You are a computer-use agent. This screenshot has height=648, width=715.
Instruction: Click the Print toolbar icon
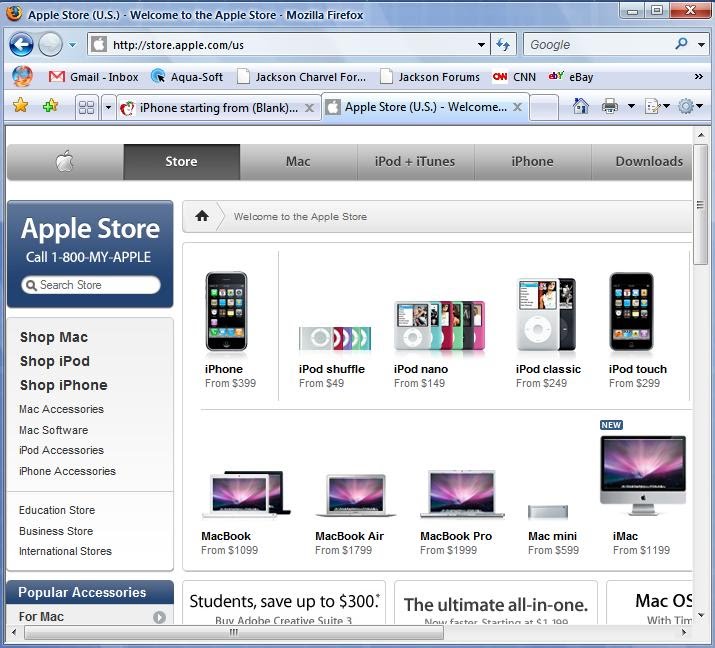pos(610,106)
